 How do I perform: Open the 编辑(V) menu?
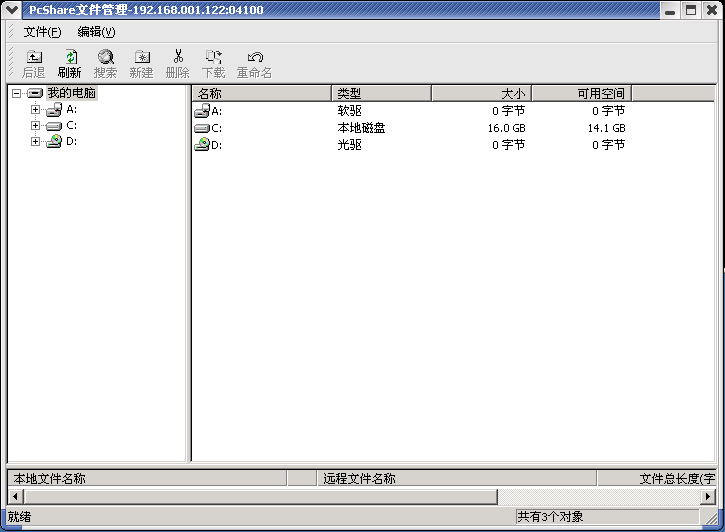pos(96,31)
